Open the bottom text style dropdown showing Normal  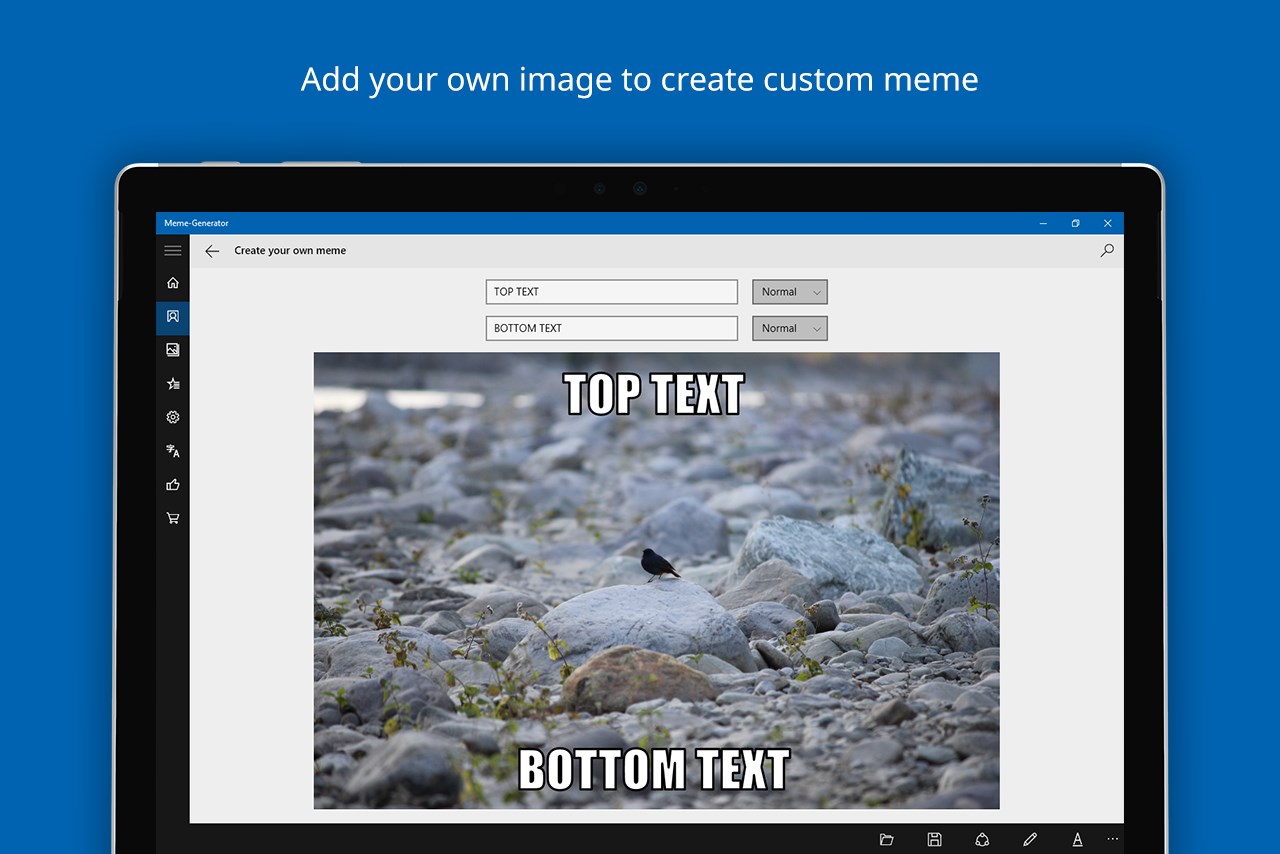click(x=789, y=328)
